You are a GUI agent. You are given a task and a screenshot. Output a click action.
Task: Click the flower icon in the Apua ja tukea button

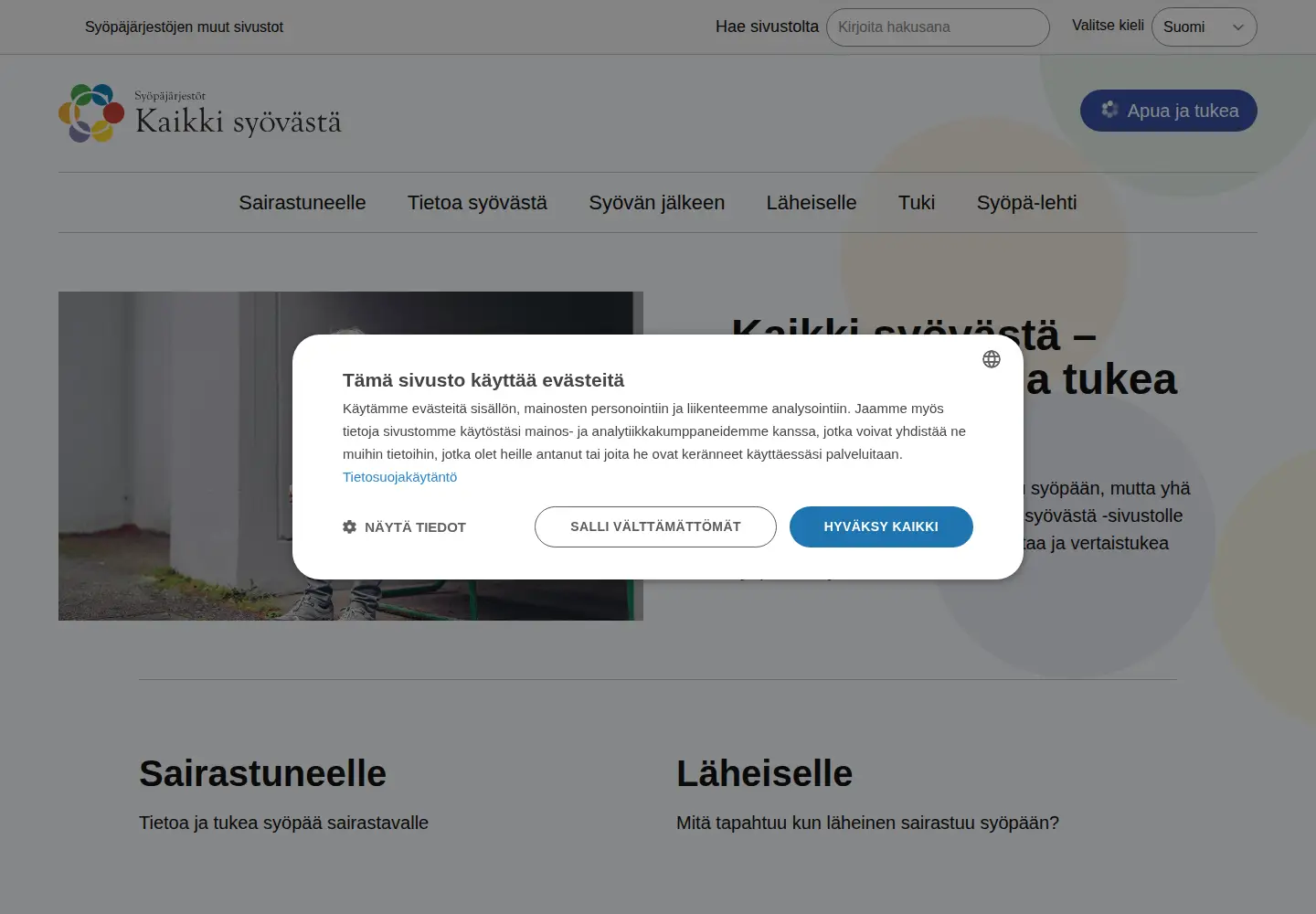[1109, 110]
